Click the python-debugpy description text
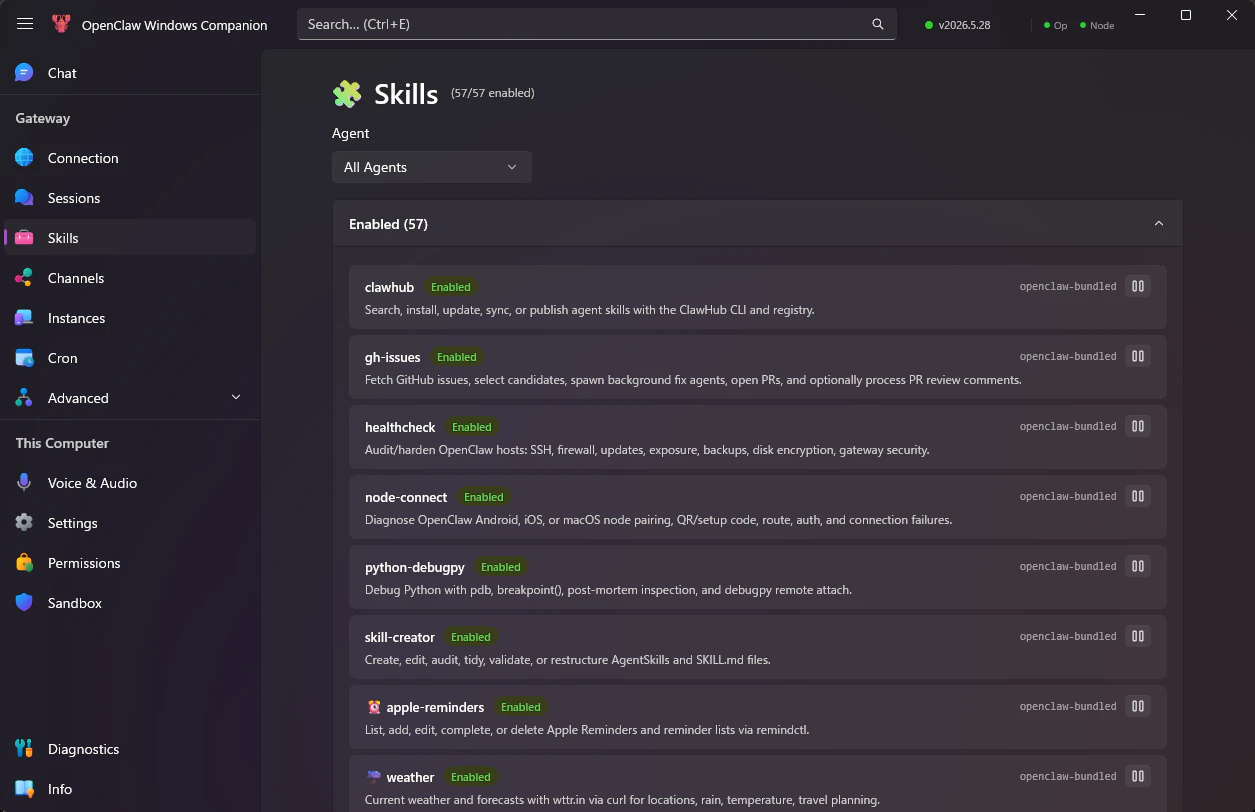Image resolution: width=1255 pixels, height=812 pixels. 608,590
